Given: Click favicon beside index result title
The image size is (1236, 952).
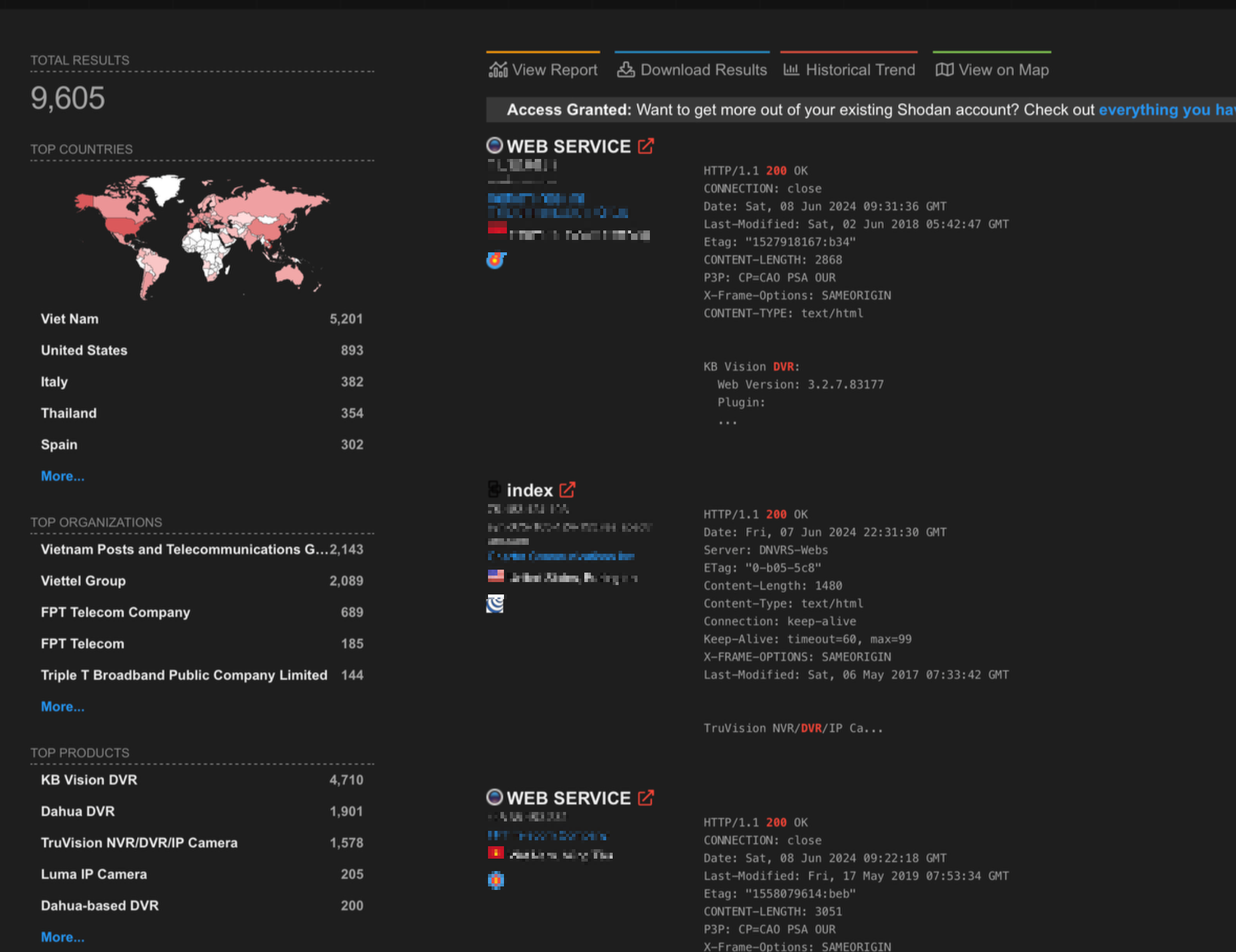Looking at the screenshot, I should point(495,489).
